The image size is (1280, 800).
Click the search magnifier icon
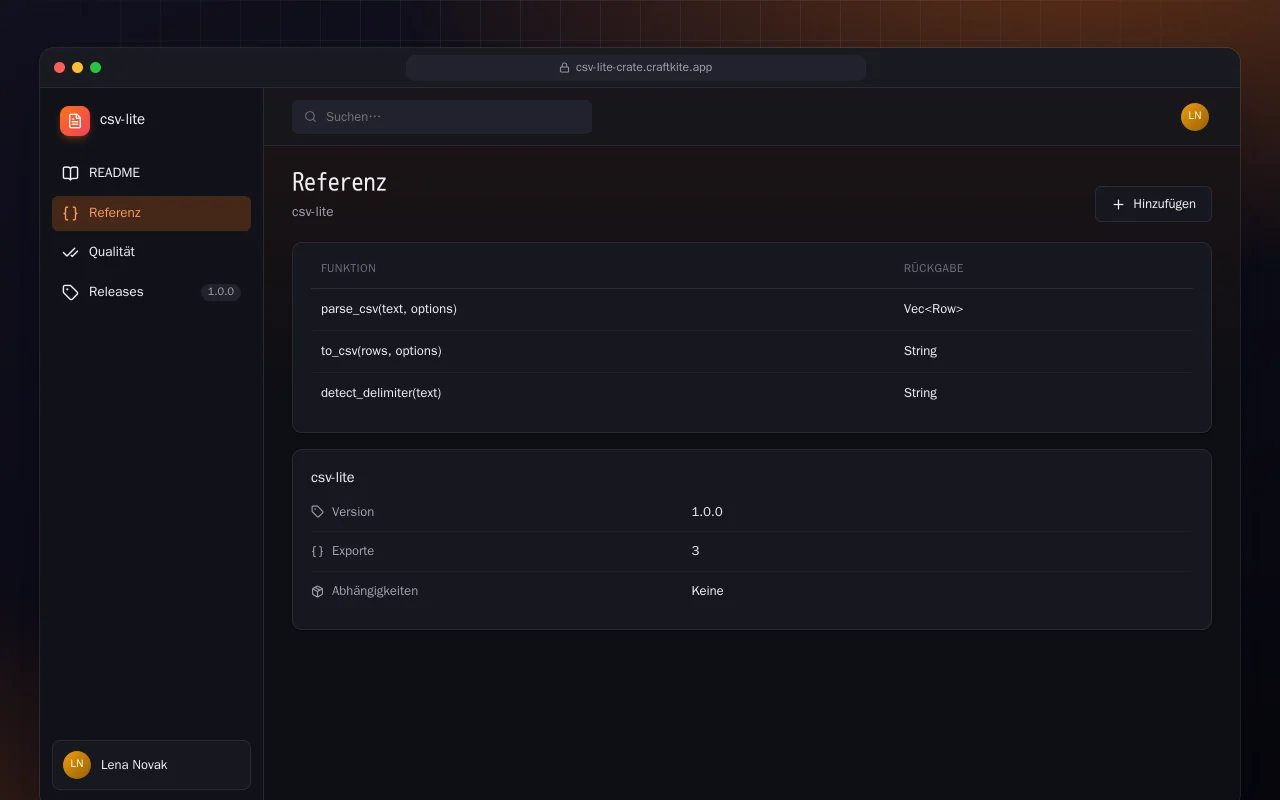(311, 117)
